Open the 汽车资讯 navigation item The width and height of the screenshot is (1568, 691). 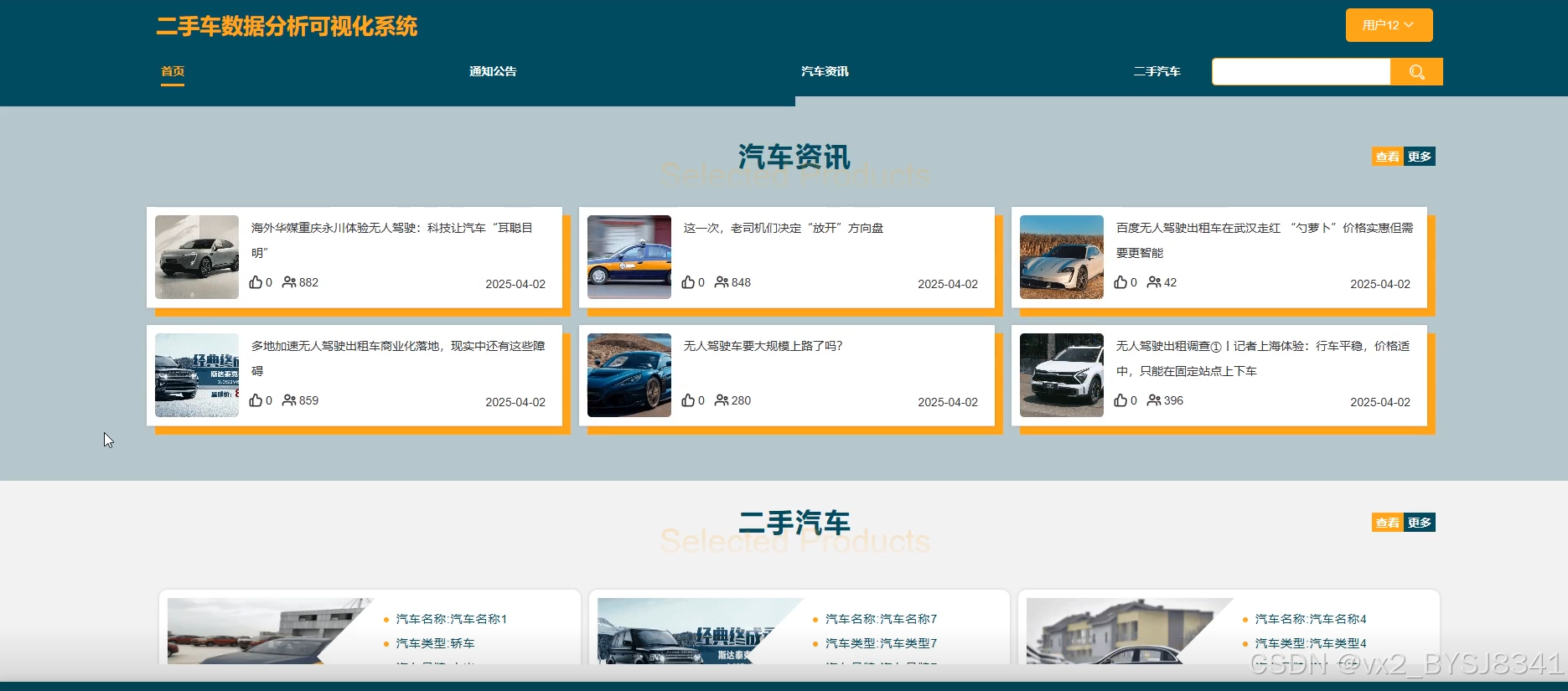click(825, 71)
